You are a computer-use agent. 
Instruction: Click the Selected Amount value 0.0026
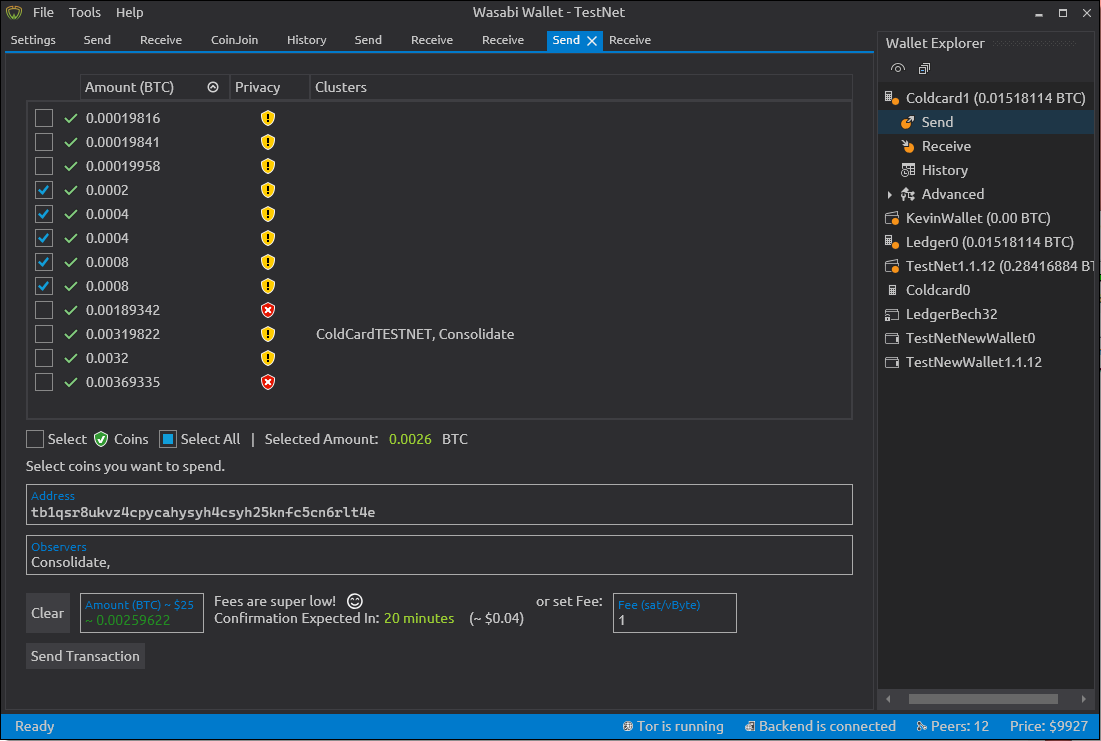[x=410, y=439]
